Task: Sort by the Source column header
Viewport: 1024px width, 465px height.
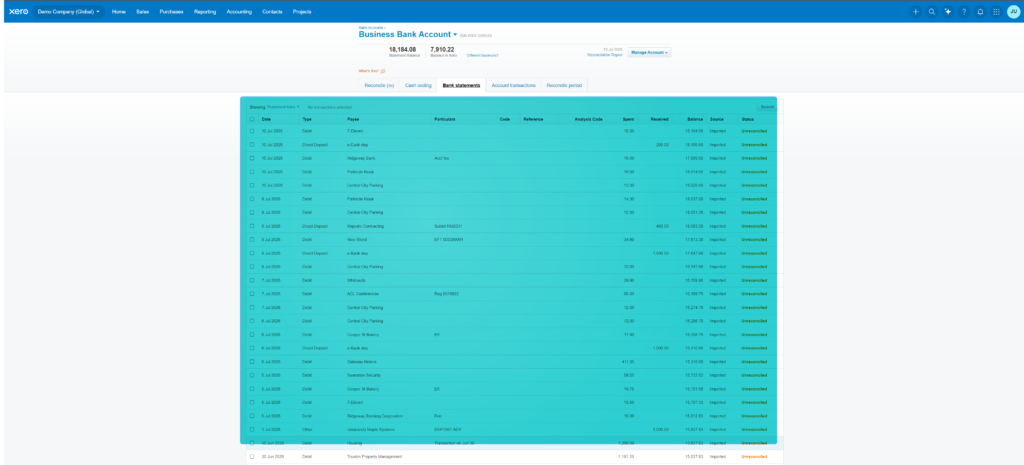Action: (x=716, y=120)
